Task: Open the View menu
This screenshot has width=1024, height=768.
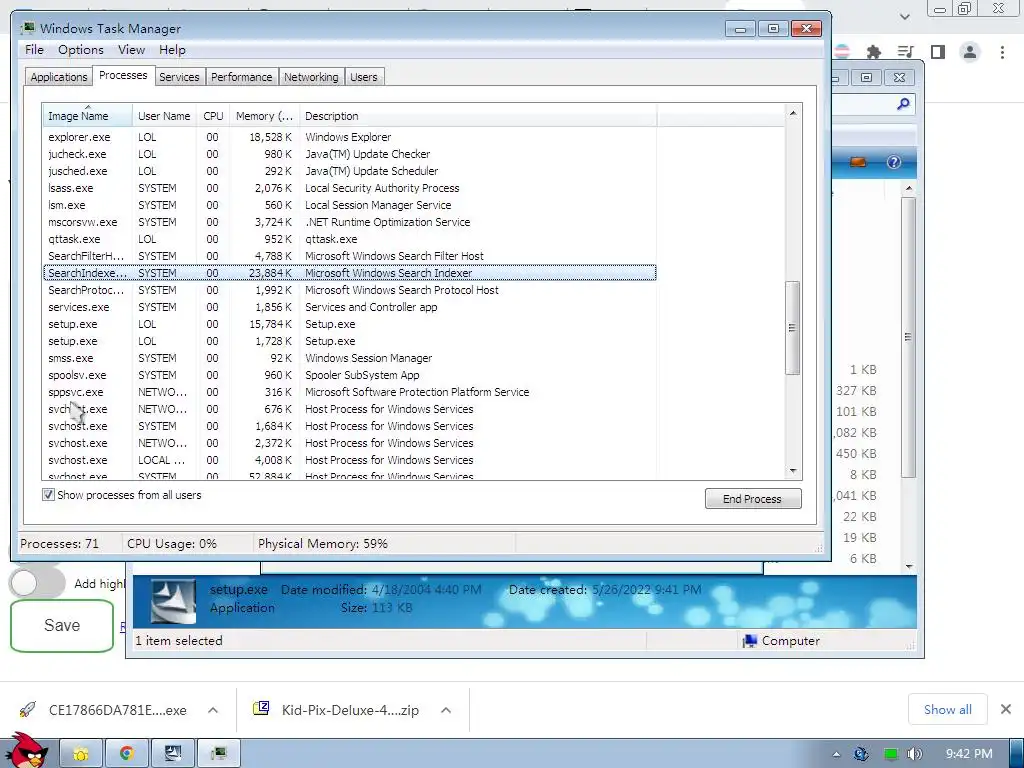Action: pos(131,50)
